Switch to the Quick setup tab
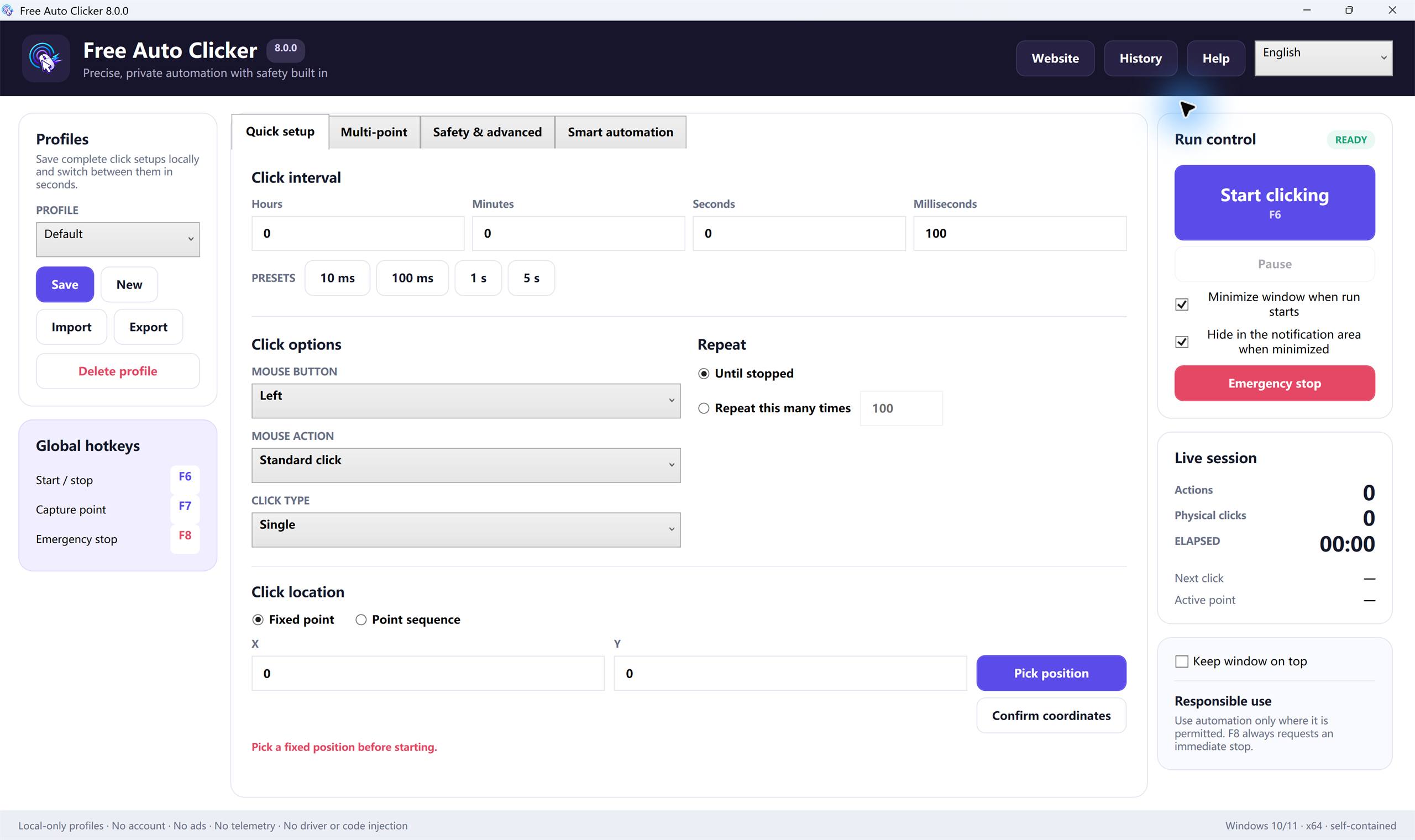Viewport: 1415px width, 840px height. click(x=280, y=132)
